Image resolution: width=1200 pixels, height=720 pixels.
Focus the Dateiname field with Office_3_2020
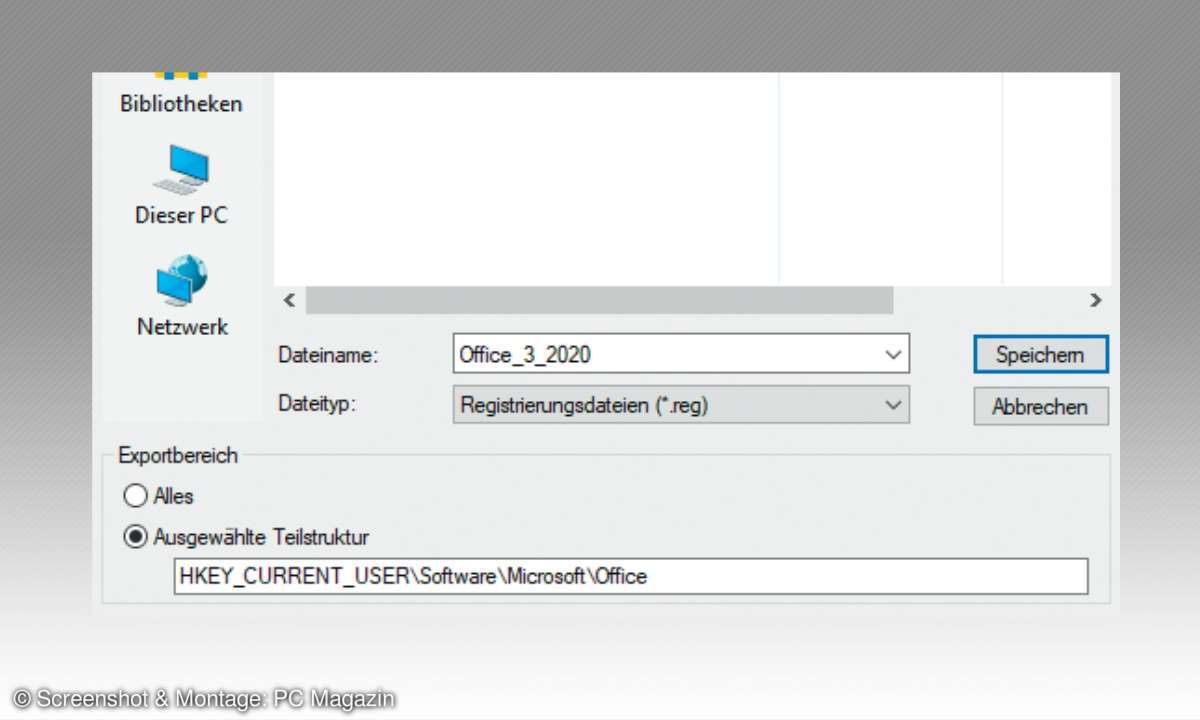tap(681, 354)
